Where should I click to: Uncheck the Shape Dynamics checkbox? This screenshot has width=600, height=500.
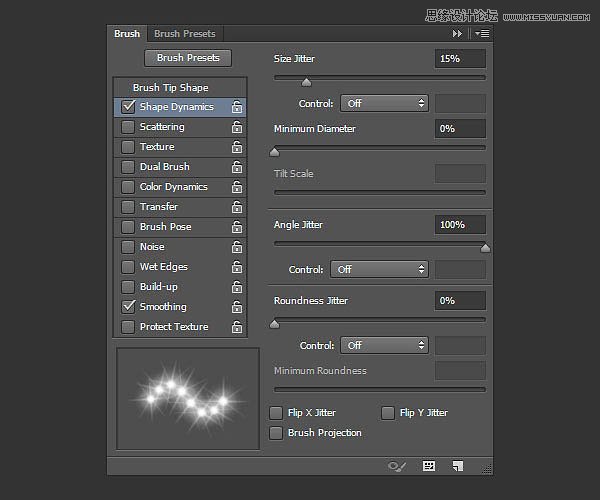pos(128,107)
